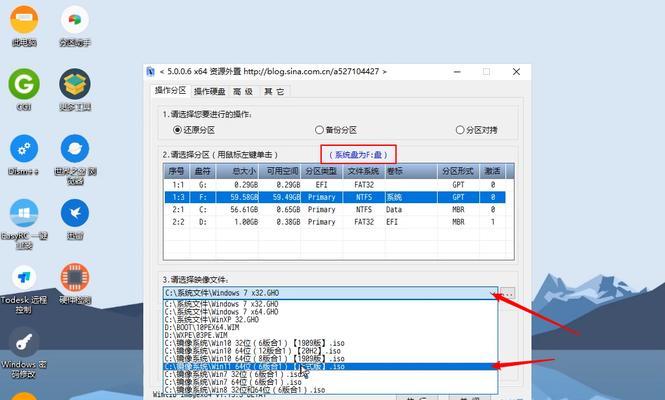The image size is (665, 400).
Task: Click the browse '...' button beside image path
Action: tap(507, 293)
